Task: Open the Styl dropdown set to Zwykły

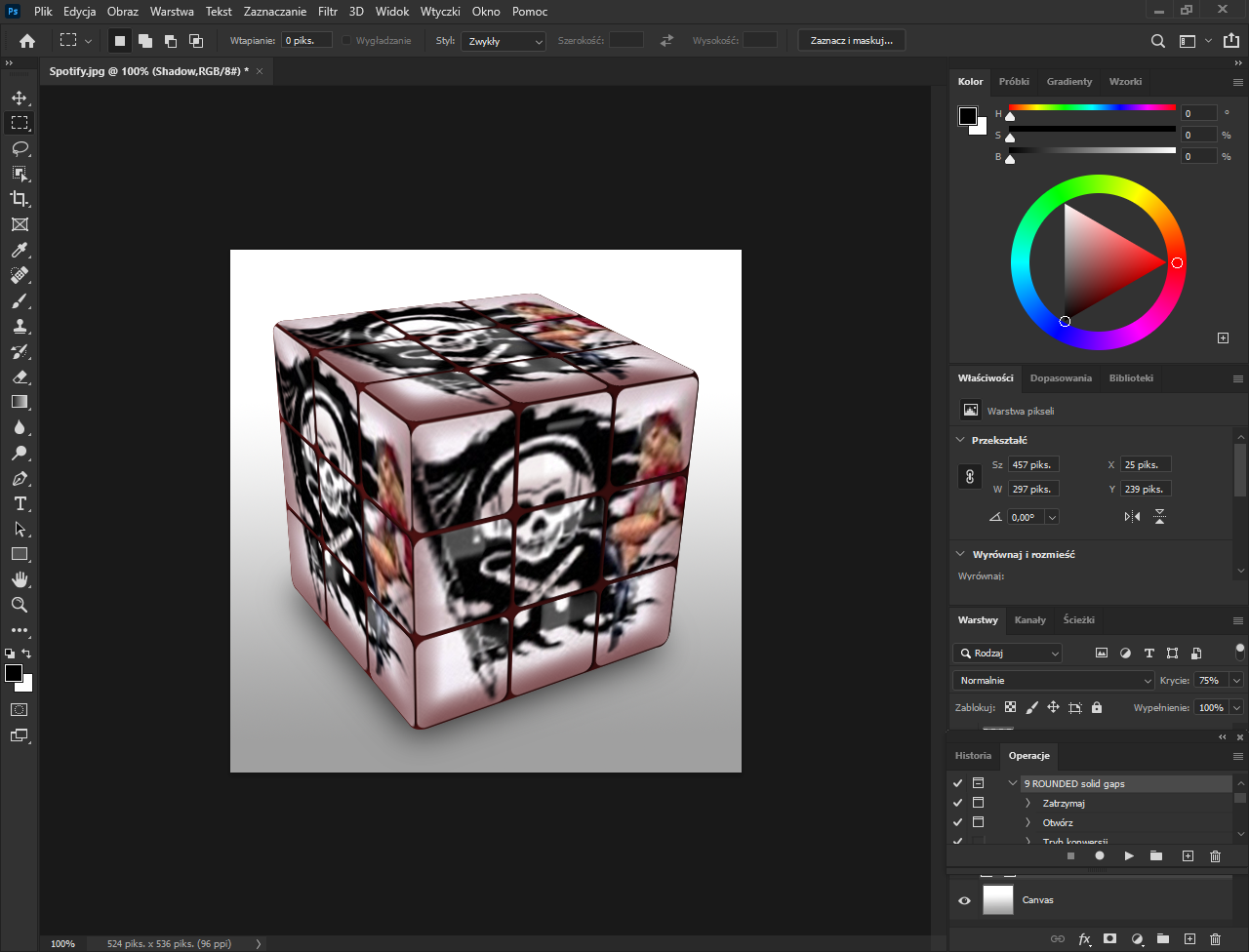Action: [504, 41]
